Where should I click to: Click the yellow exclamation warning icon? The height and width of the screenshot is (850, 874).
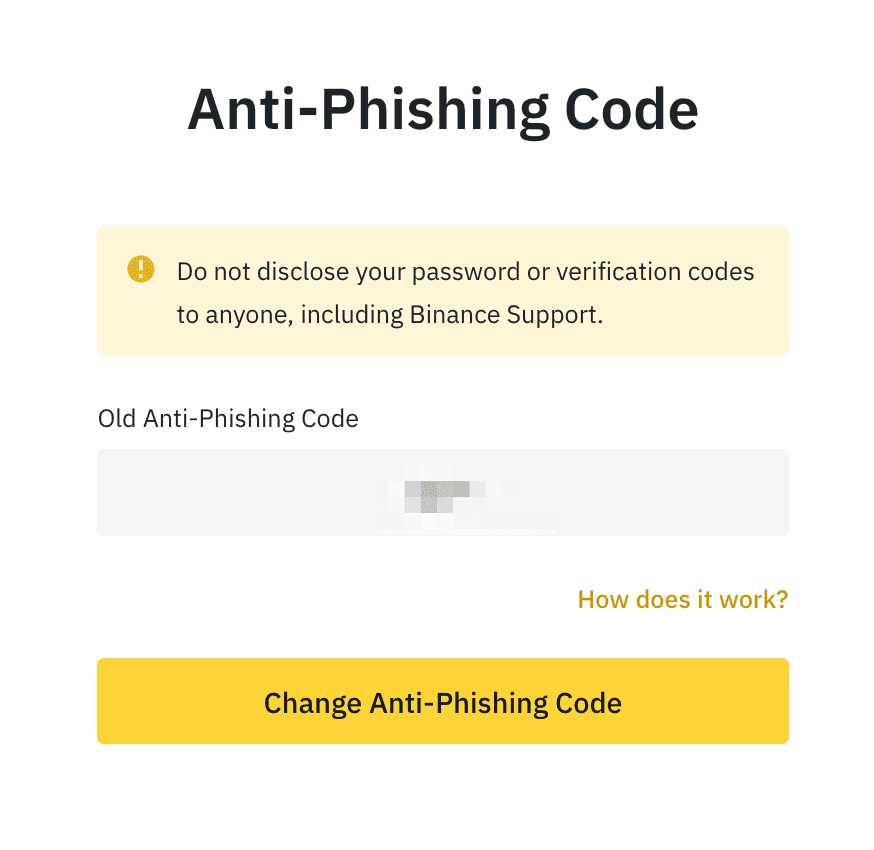click(142, 269)
